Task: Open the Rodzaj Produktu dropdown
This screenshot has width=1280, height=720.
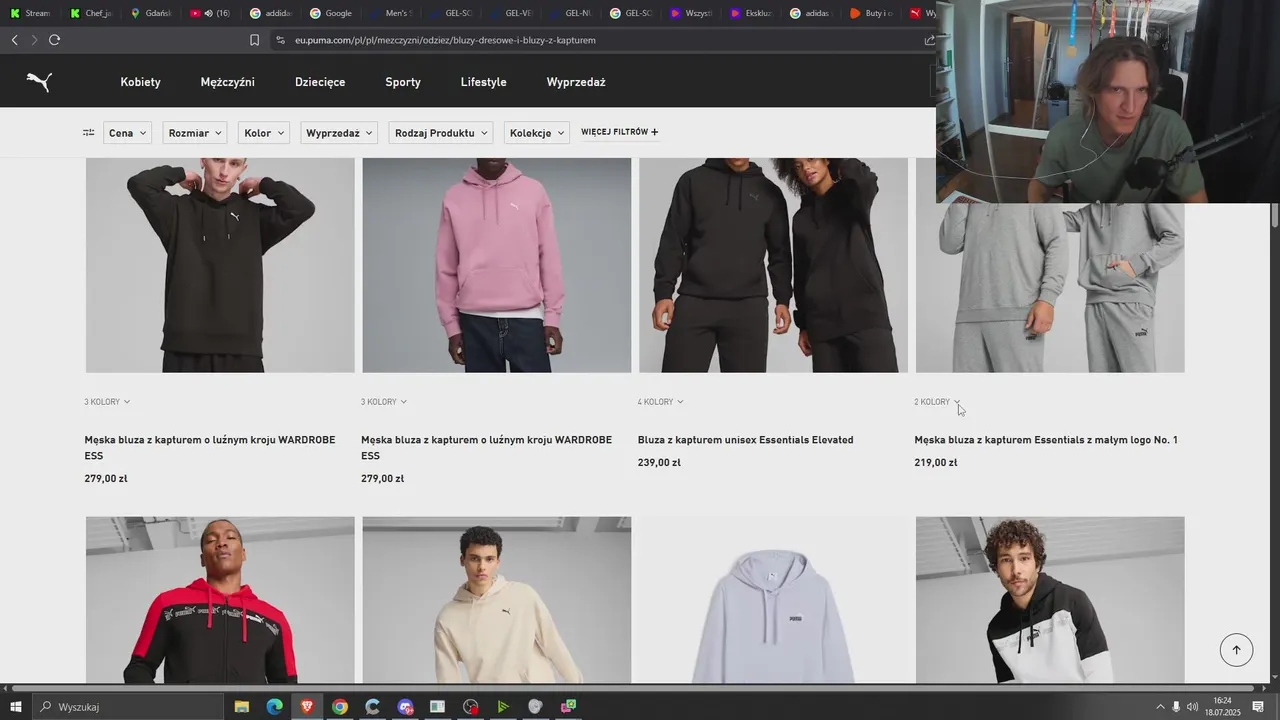Action: (441, 133)
